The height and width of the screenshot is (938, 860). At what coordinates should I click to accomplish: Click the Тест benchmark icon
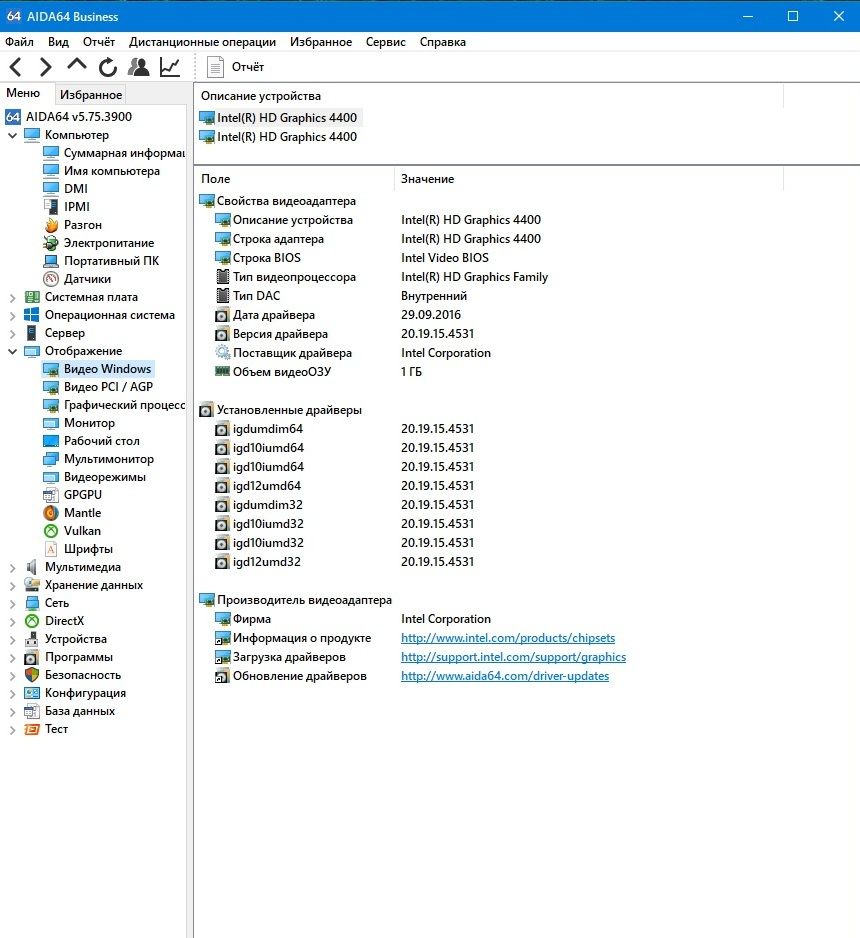(32, 729)
